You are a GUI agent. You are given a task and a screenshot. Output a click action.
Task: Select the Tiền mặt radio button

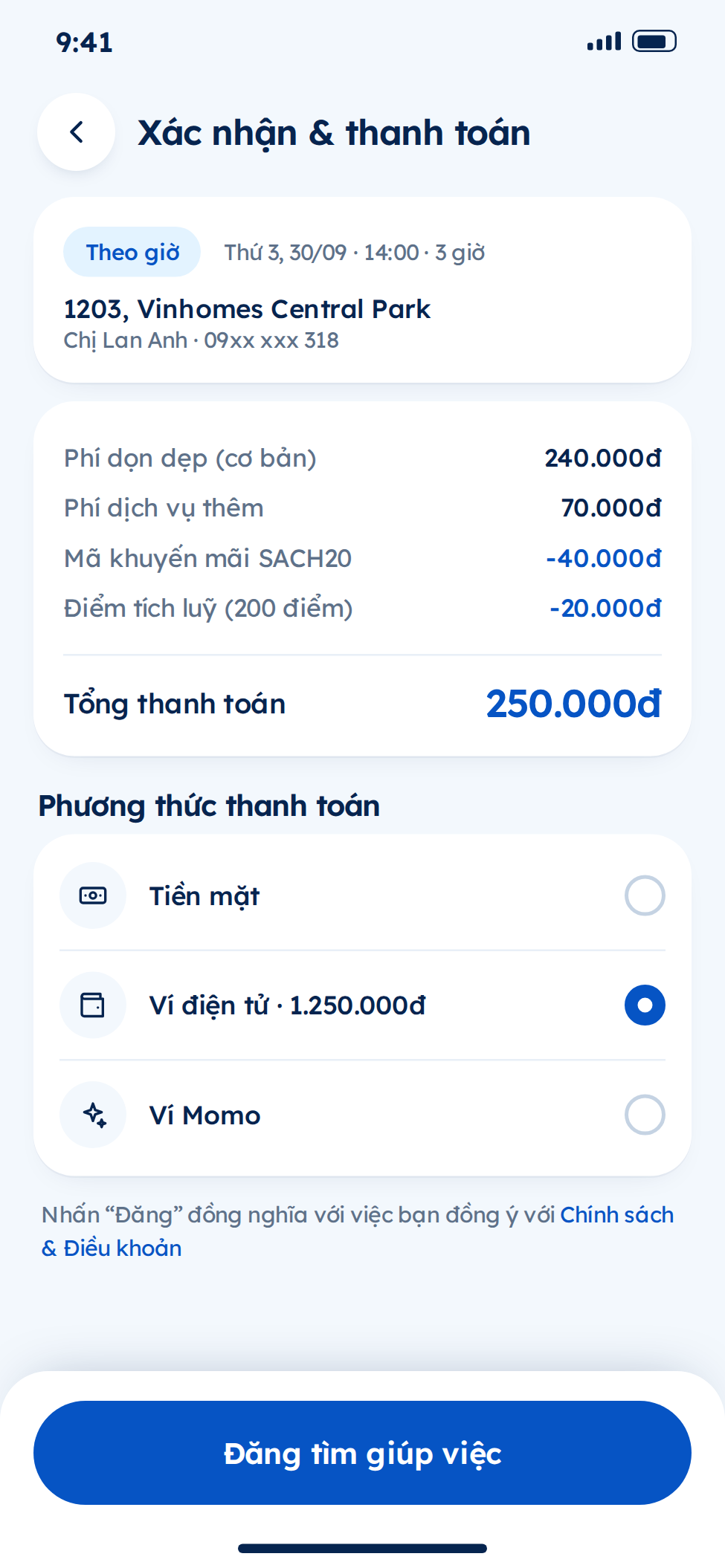pos(645,895)
